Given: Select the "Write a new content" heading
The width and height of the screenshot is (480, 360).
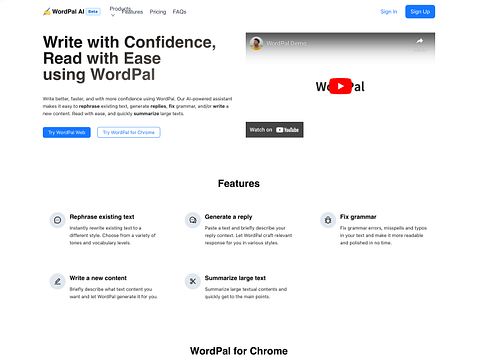Looking at the screenshot, I should click(x=98, y=278).
